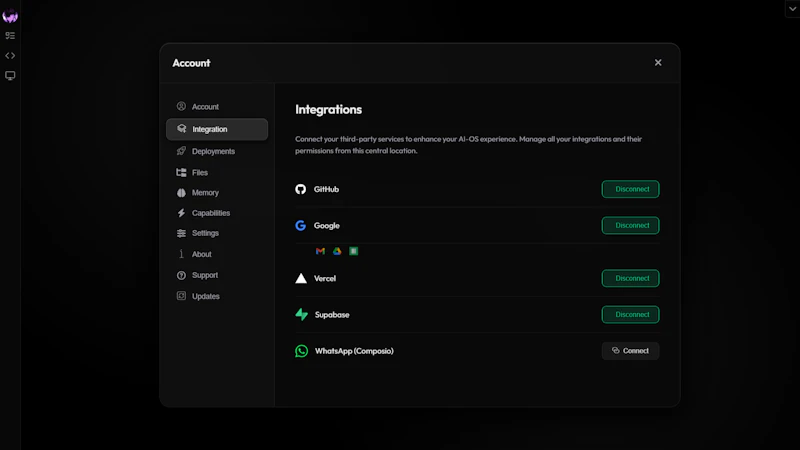This screenshot has width=800, height=450.
Task: Open the Account section
Action: click(x=217, y=107)
